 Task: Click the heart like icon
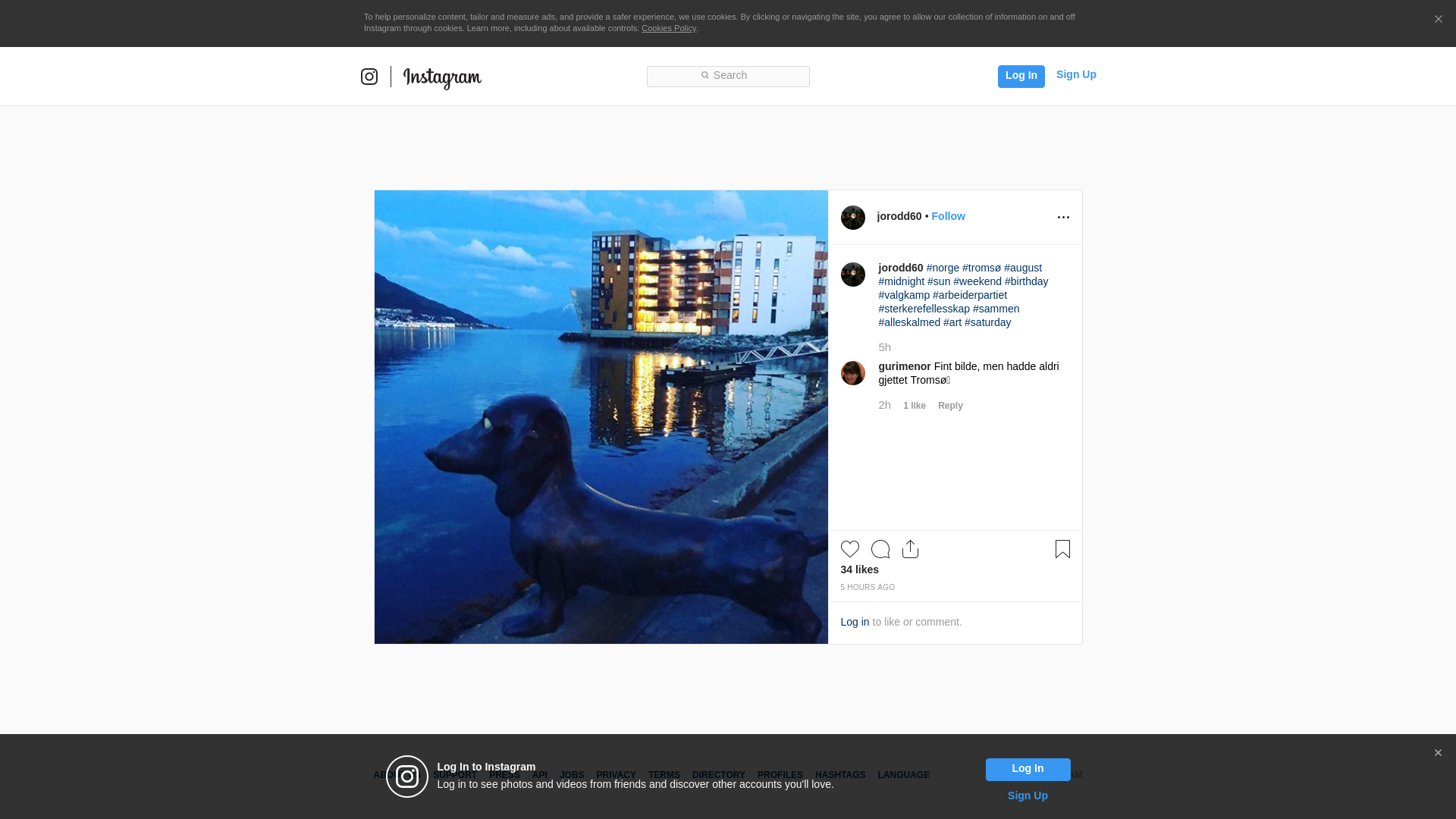[x=849, y=549]
